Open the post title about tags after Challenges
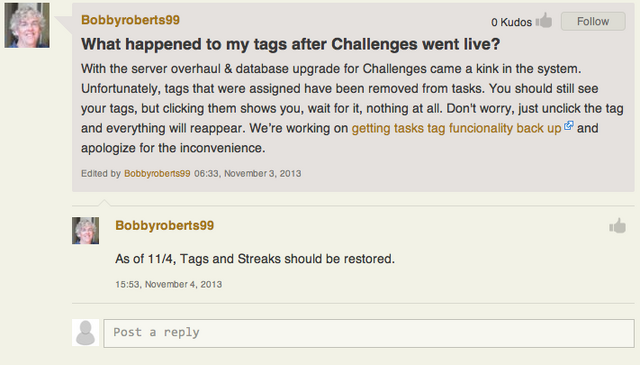This screenshot has height=365, width=640. click(x=291, y=44)
